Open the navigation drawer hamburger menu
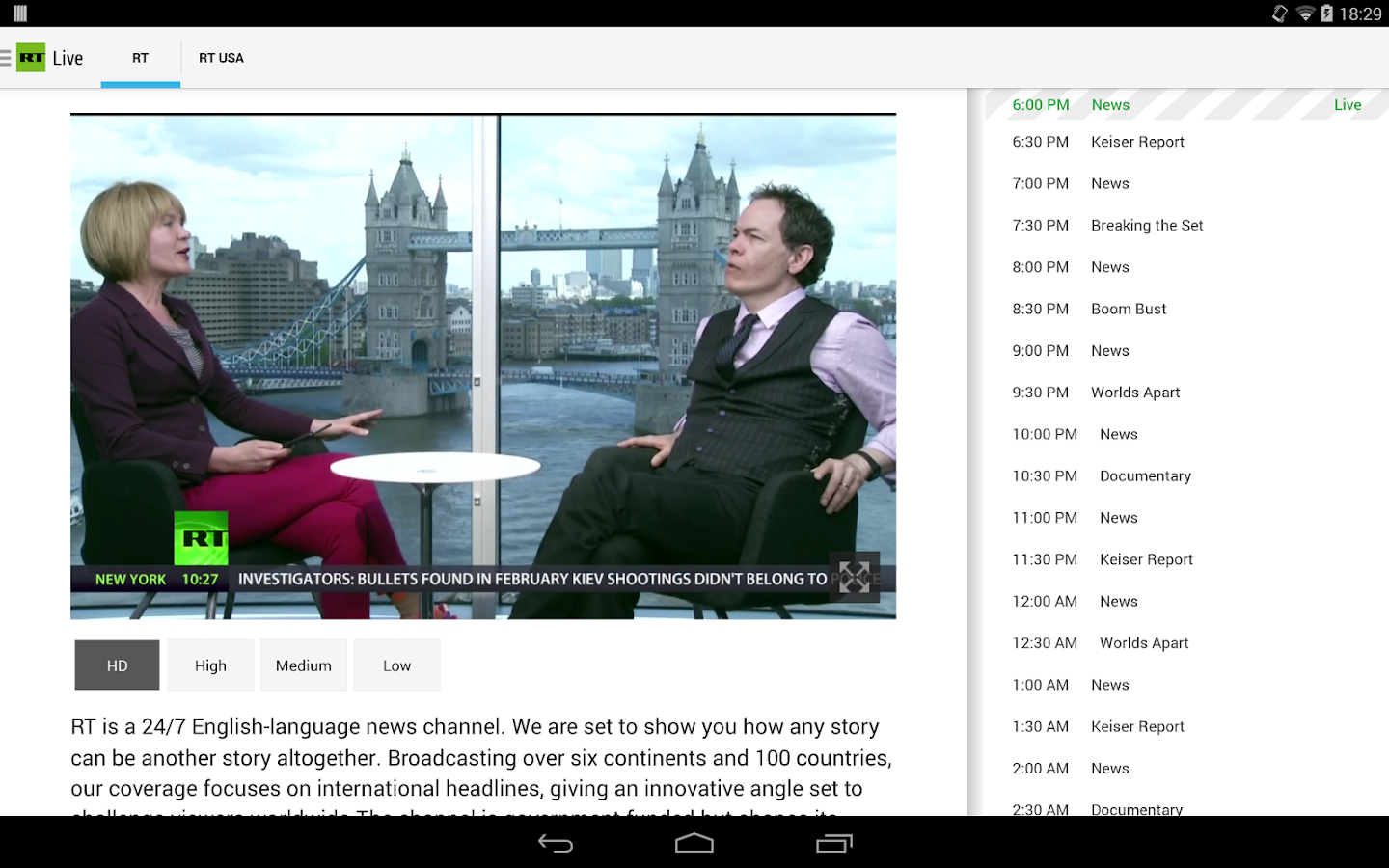The height and width of the screenshot is (868, 1389). (6, 58)
